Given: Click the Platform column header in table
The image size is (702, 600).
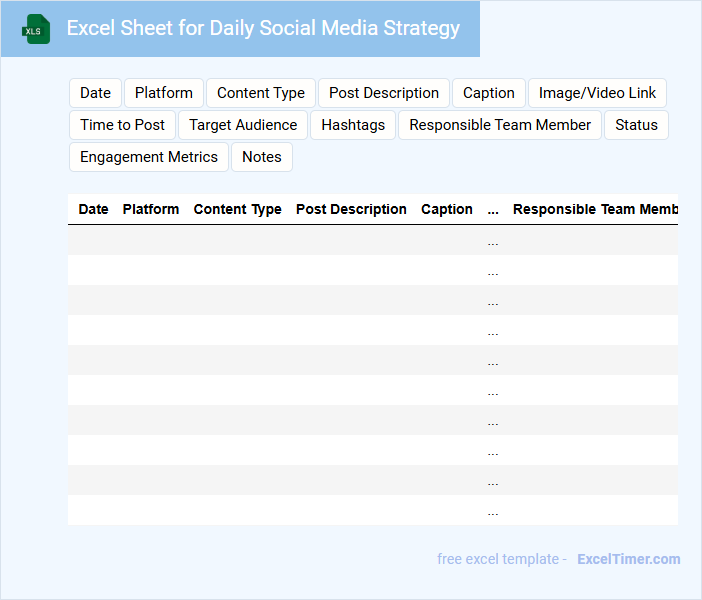Looking at the screenshot, I should [x=151, y=209].
